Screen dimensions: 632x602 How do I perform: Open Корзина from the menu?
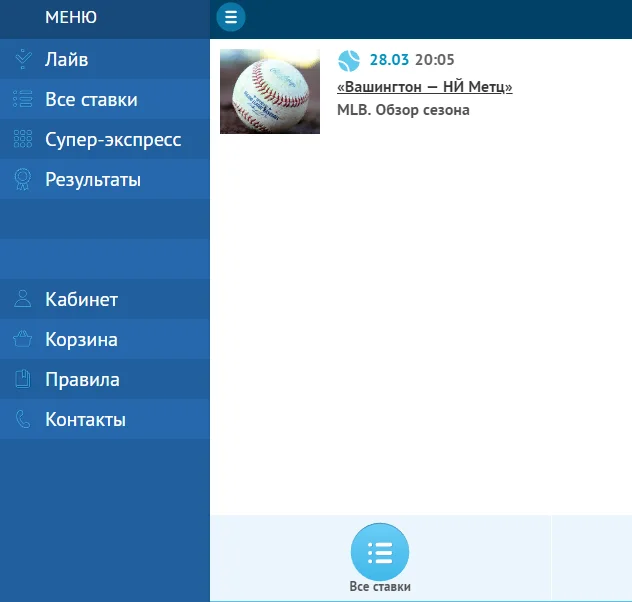[x=105, y=339]
